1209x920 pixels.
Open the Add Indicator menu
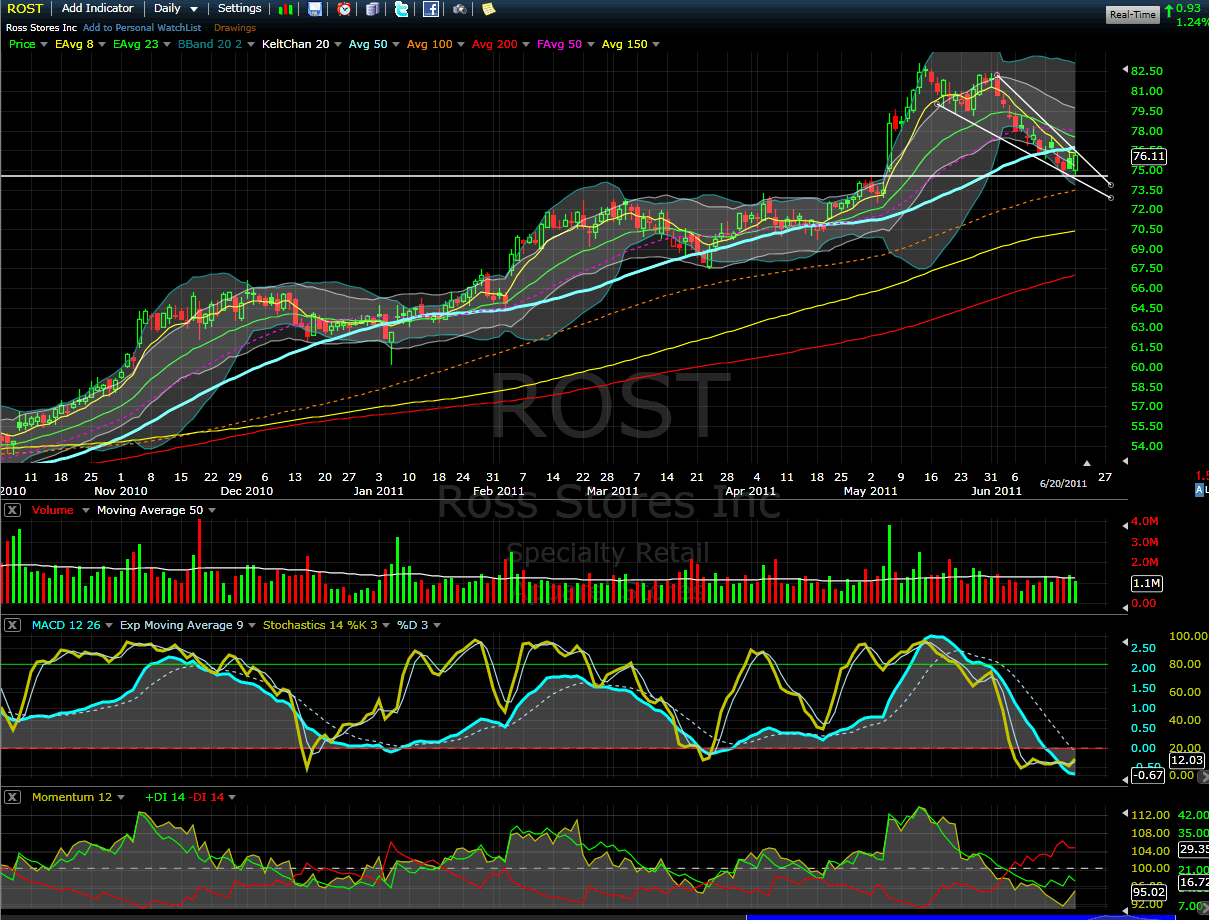pos(97,9)
